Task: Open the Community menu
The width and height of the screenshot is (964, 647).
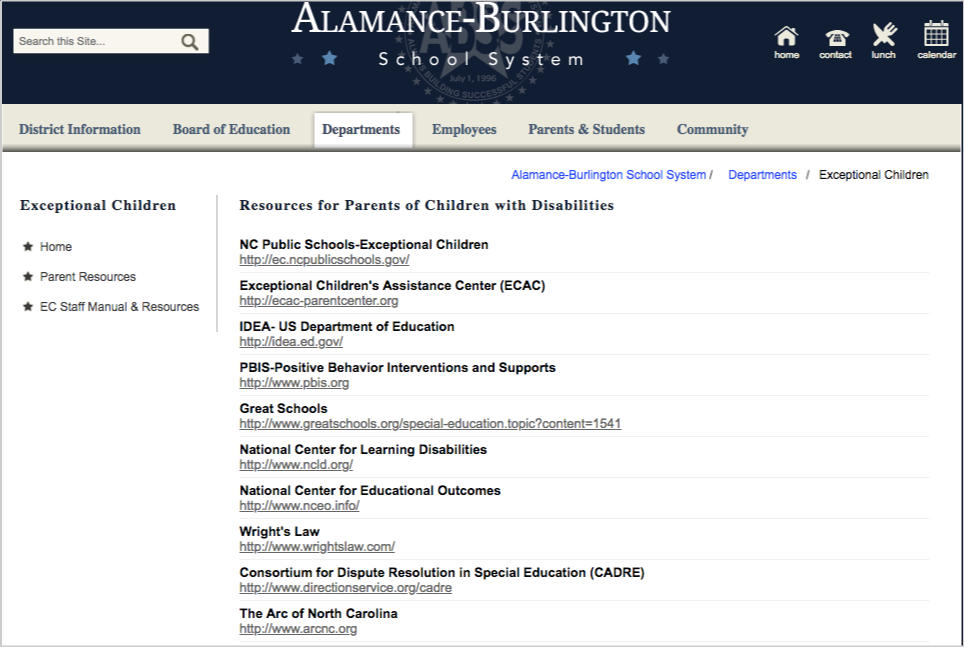Action: coord(713,130)
